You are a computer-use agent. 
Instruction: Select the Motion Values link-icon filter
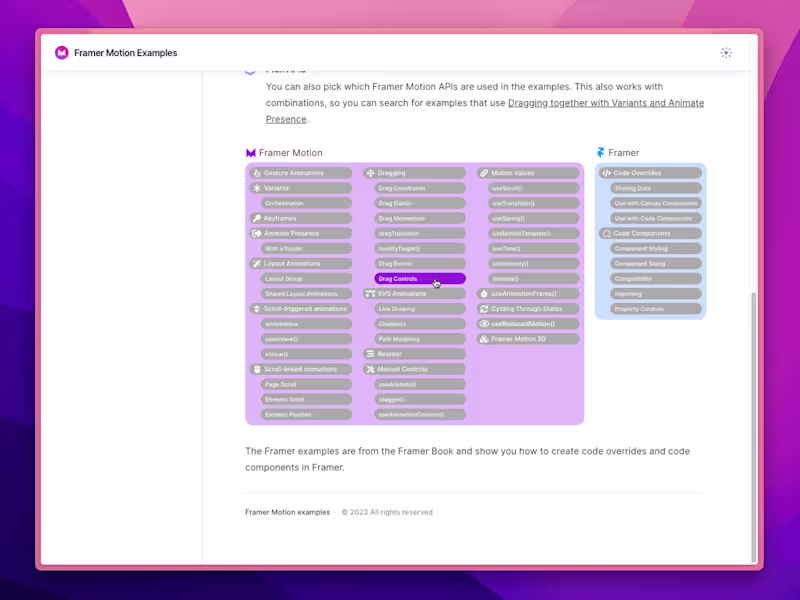pyautogui.click(x=528, y=173)
